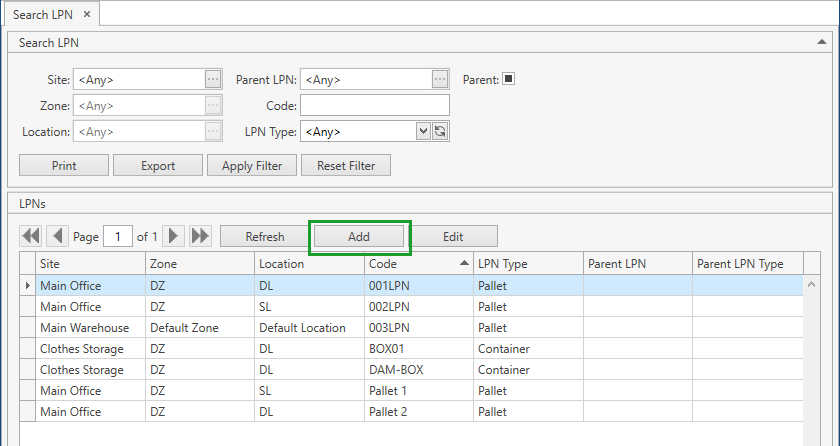
Task: Close the Search LPN tab
Action: (x=86, y=14)
